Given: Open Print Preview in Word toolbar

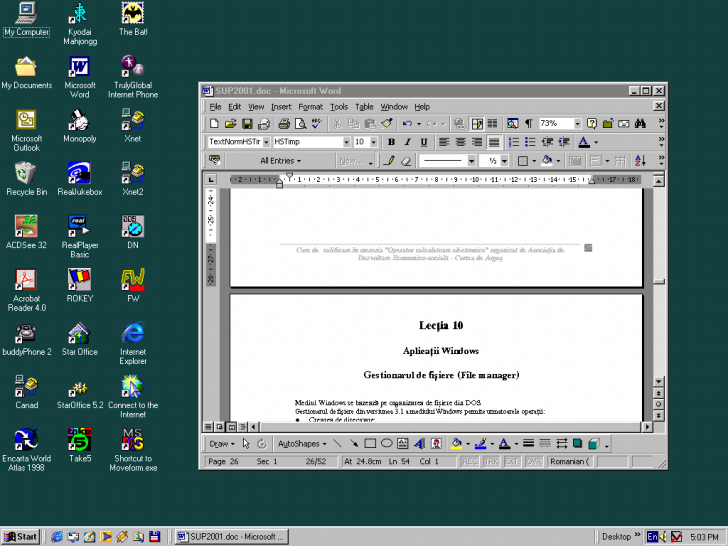Looking at the screenshot, I should pyautogui.click(x=300, y=124).
